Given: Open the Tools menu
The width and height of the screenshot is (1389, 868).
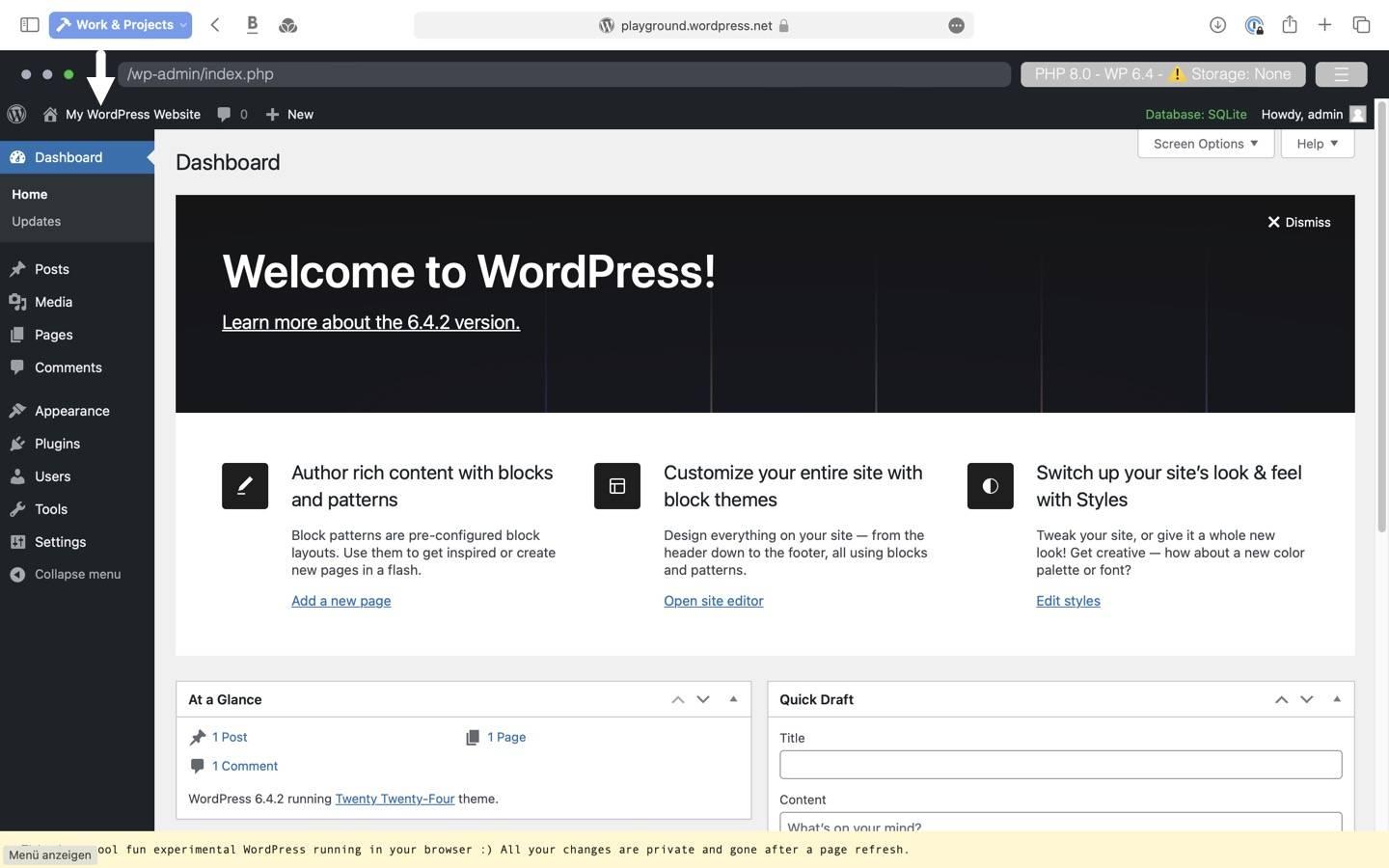Looking at the screenshot, I should pyautogui.click(x=77, y=509).
